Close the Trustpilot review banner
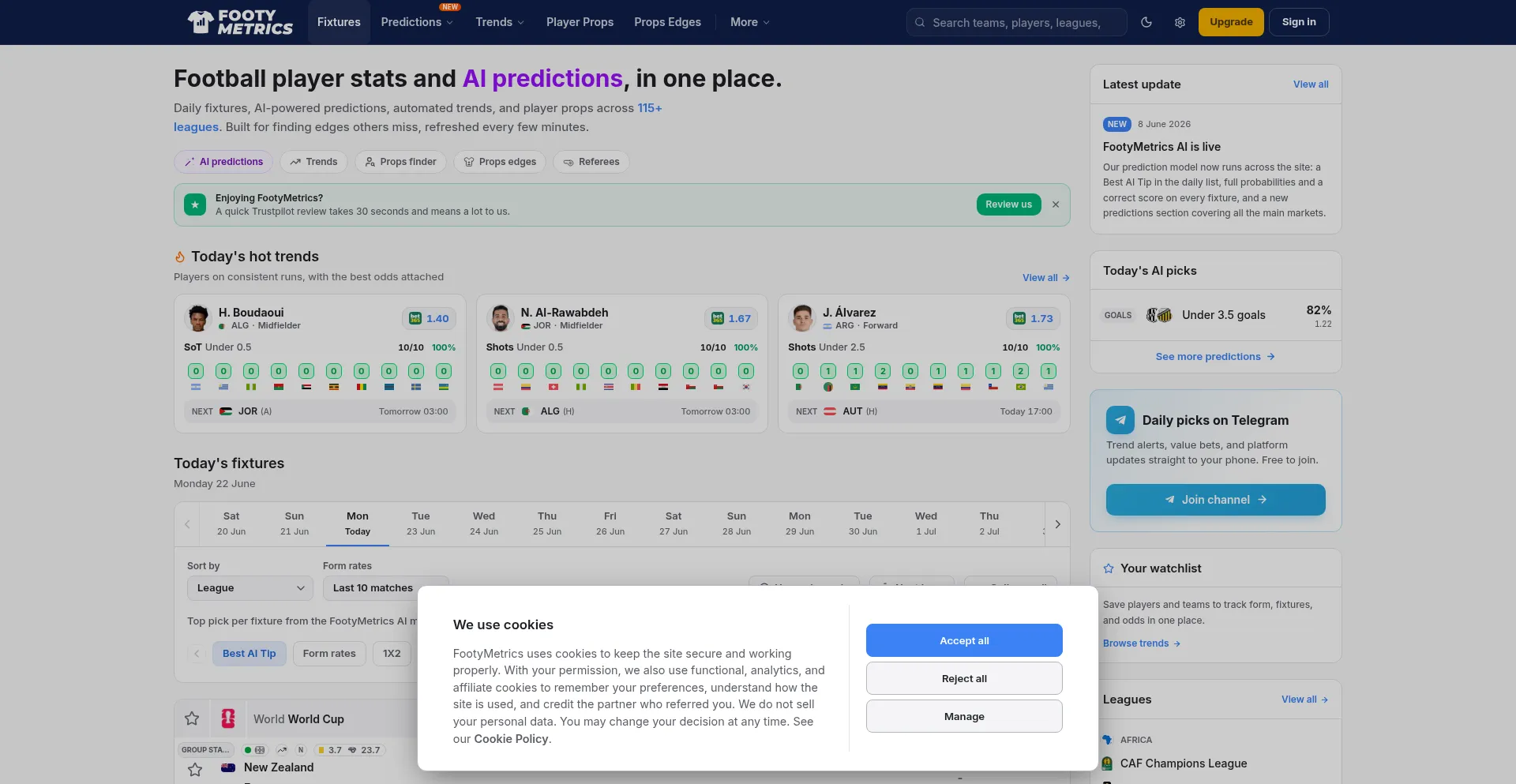Viewport: 1516px width, 784px height. 1056,204
